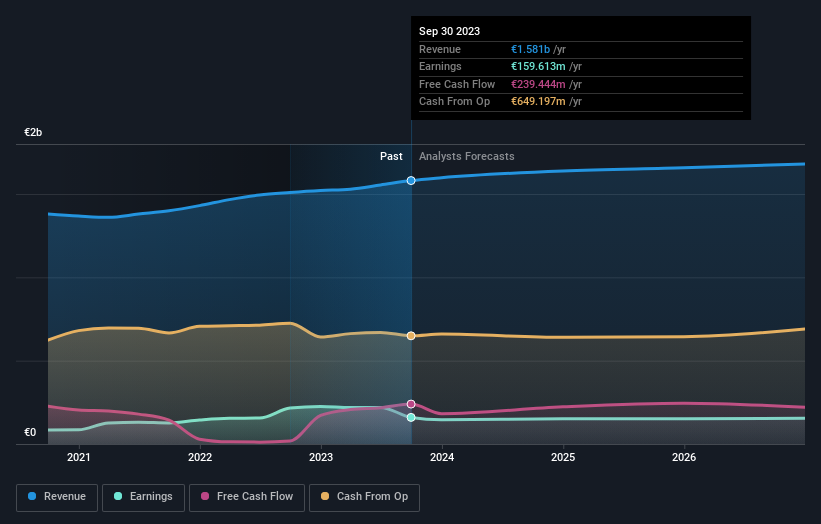The image size is (821, 524).
Task: Toggle the Revenue legend button
Action: pyautogui.click(x=57, y=497)
